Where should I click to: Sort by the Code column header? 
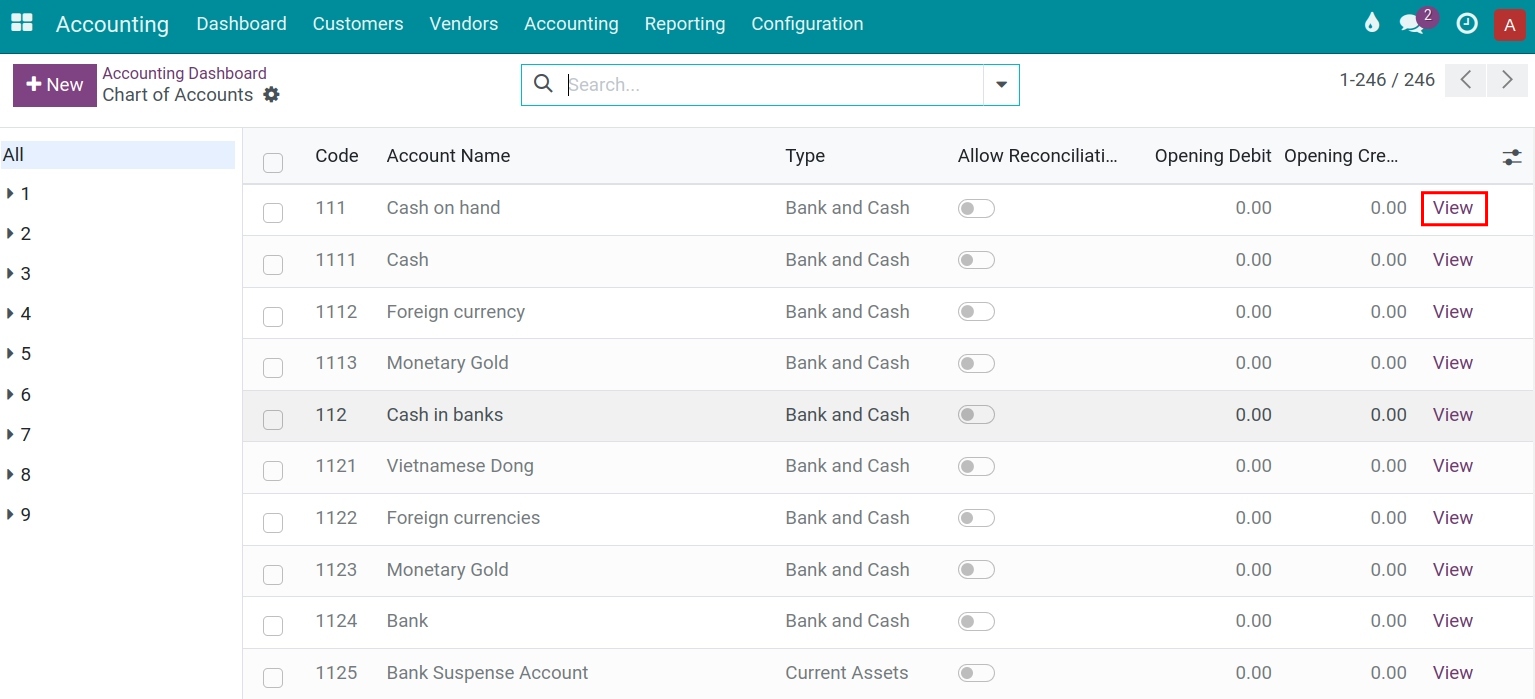tap(337, 156)
